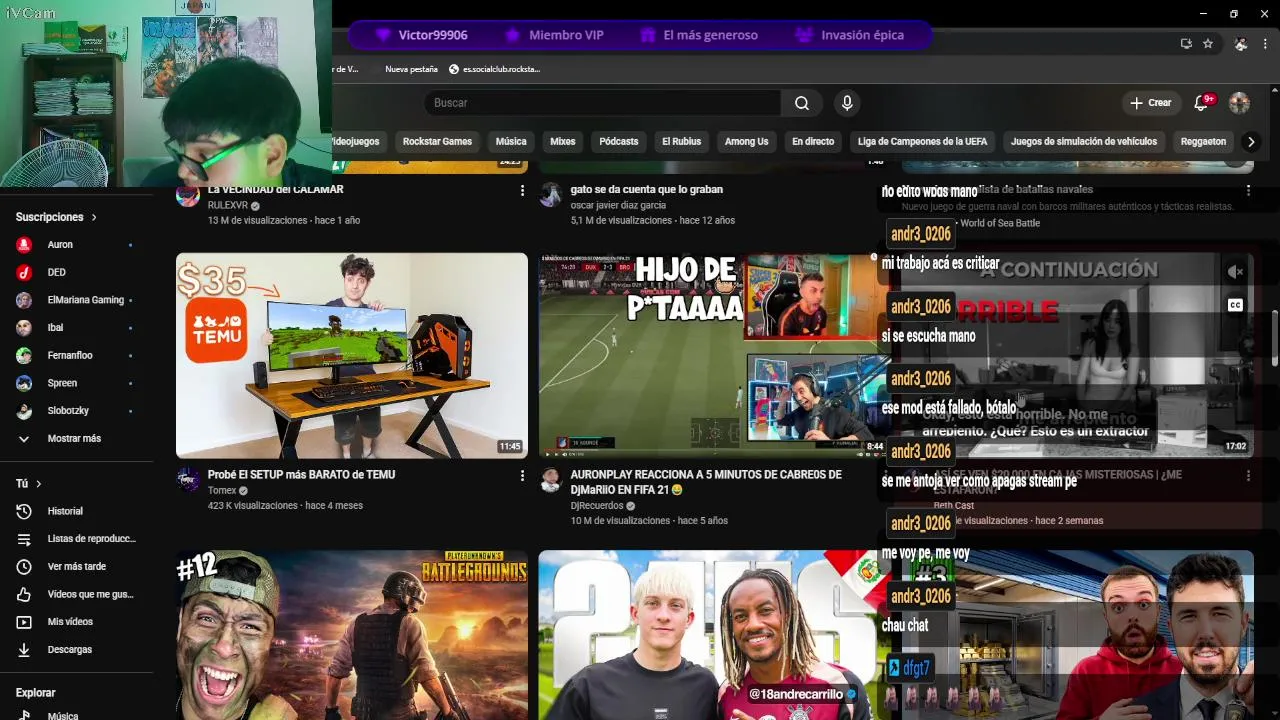Click El más generoso overlay badge

[x=698, y=35]
